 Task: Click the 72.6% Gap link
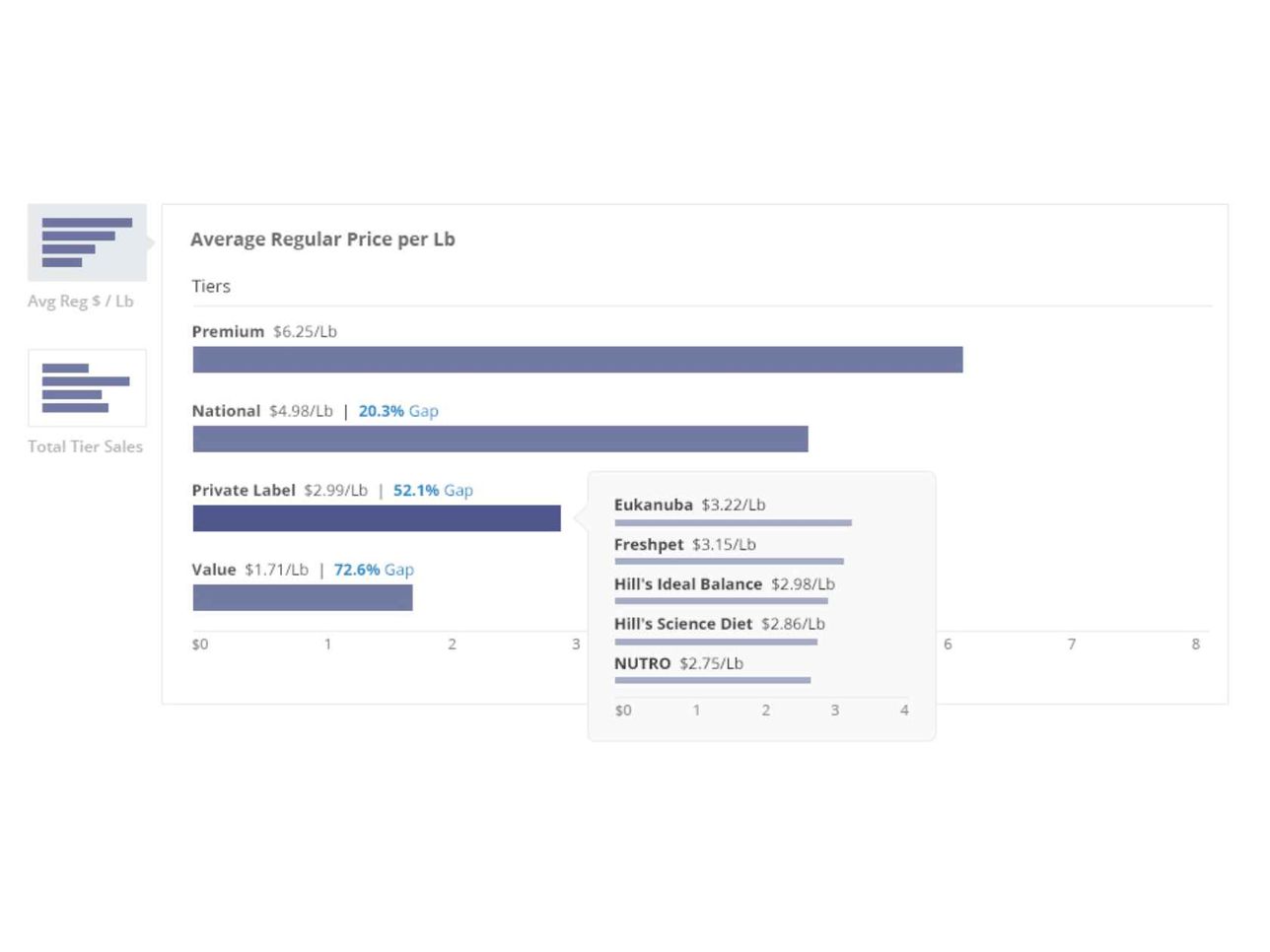point(374,570)
